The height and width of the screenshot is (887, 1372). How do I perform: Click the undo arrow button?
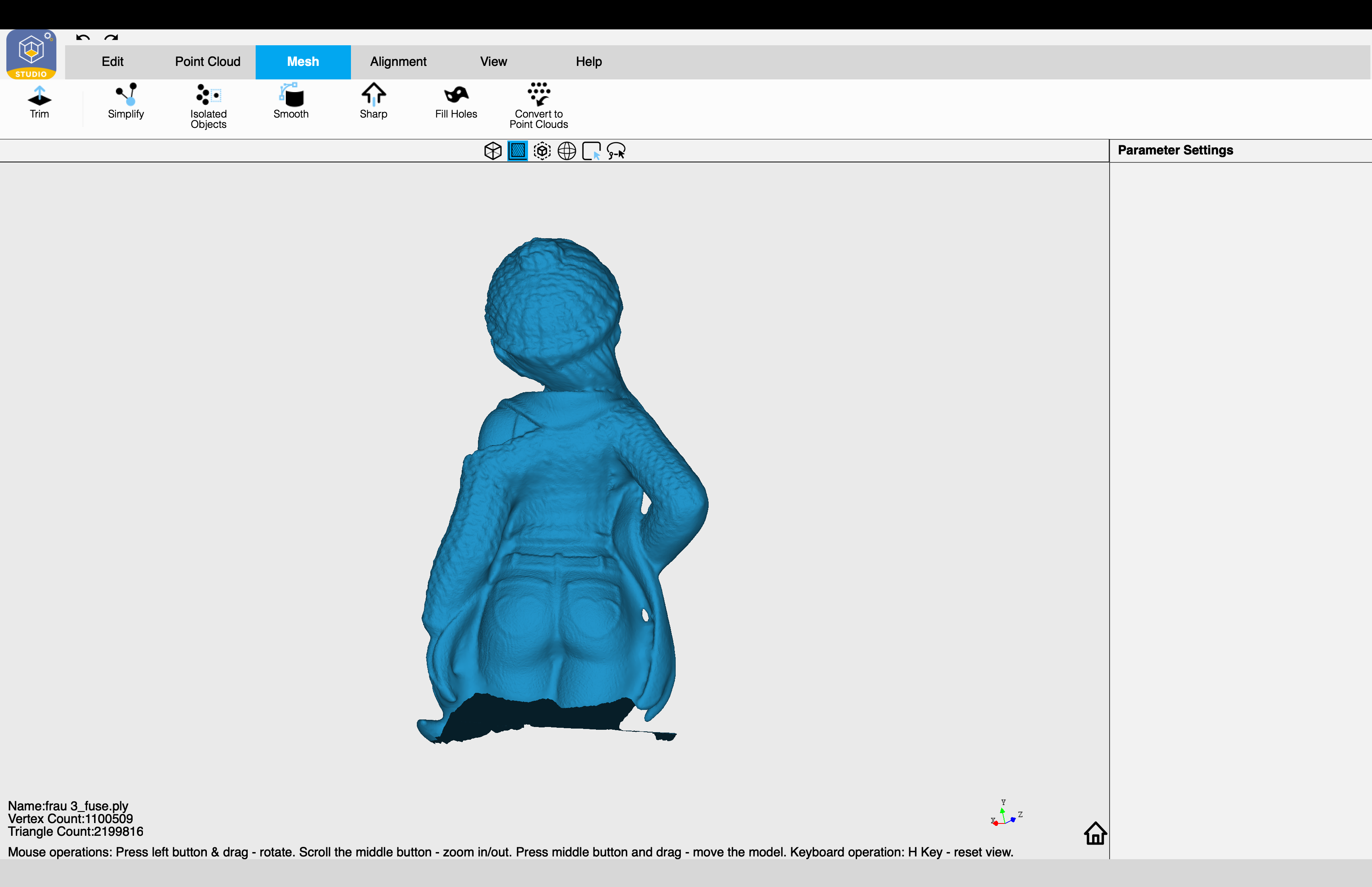point(83,37)
